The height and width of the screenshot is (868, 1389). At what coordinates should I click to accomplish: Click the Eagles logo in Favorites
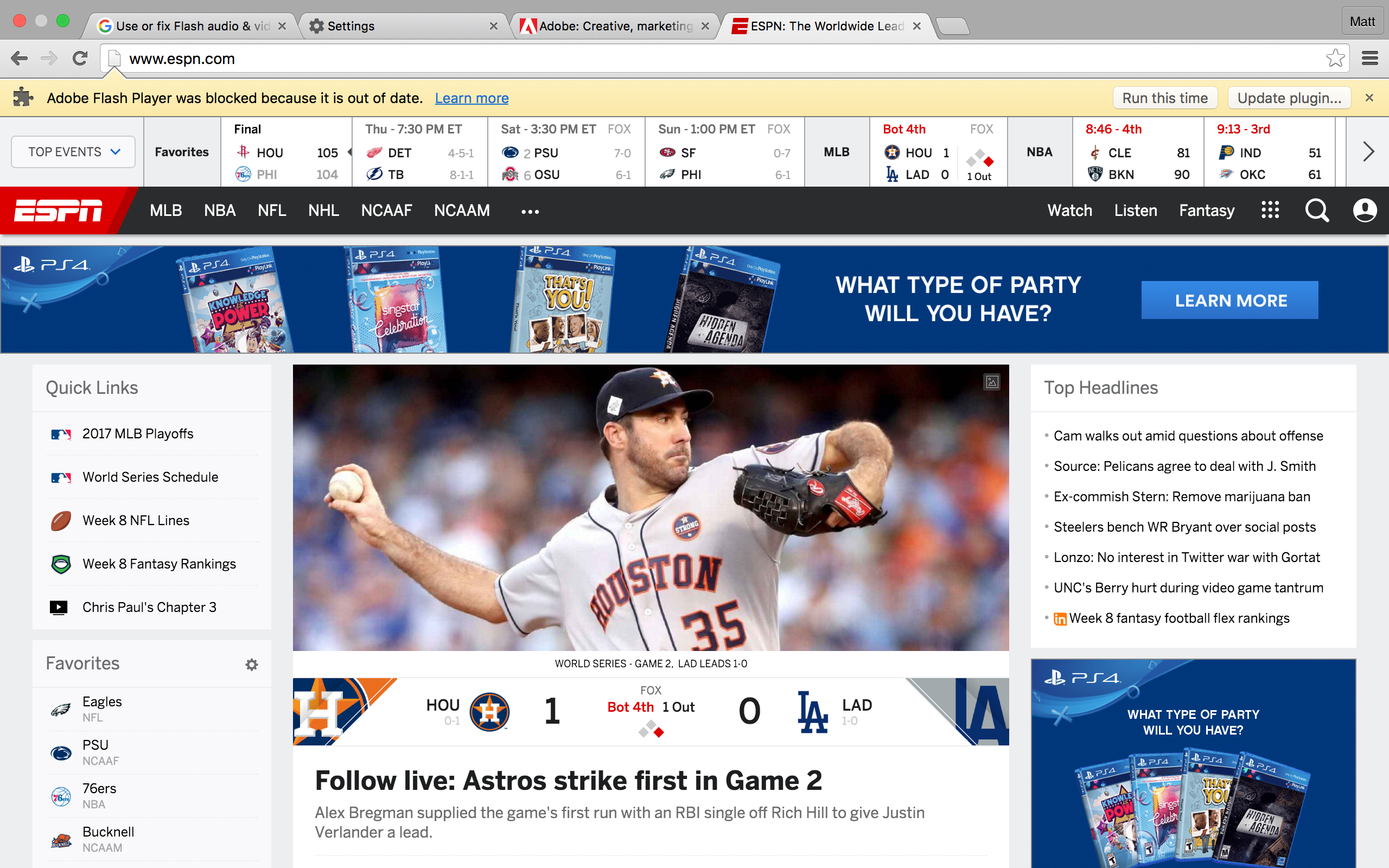coord(61,710)
